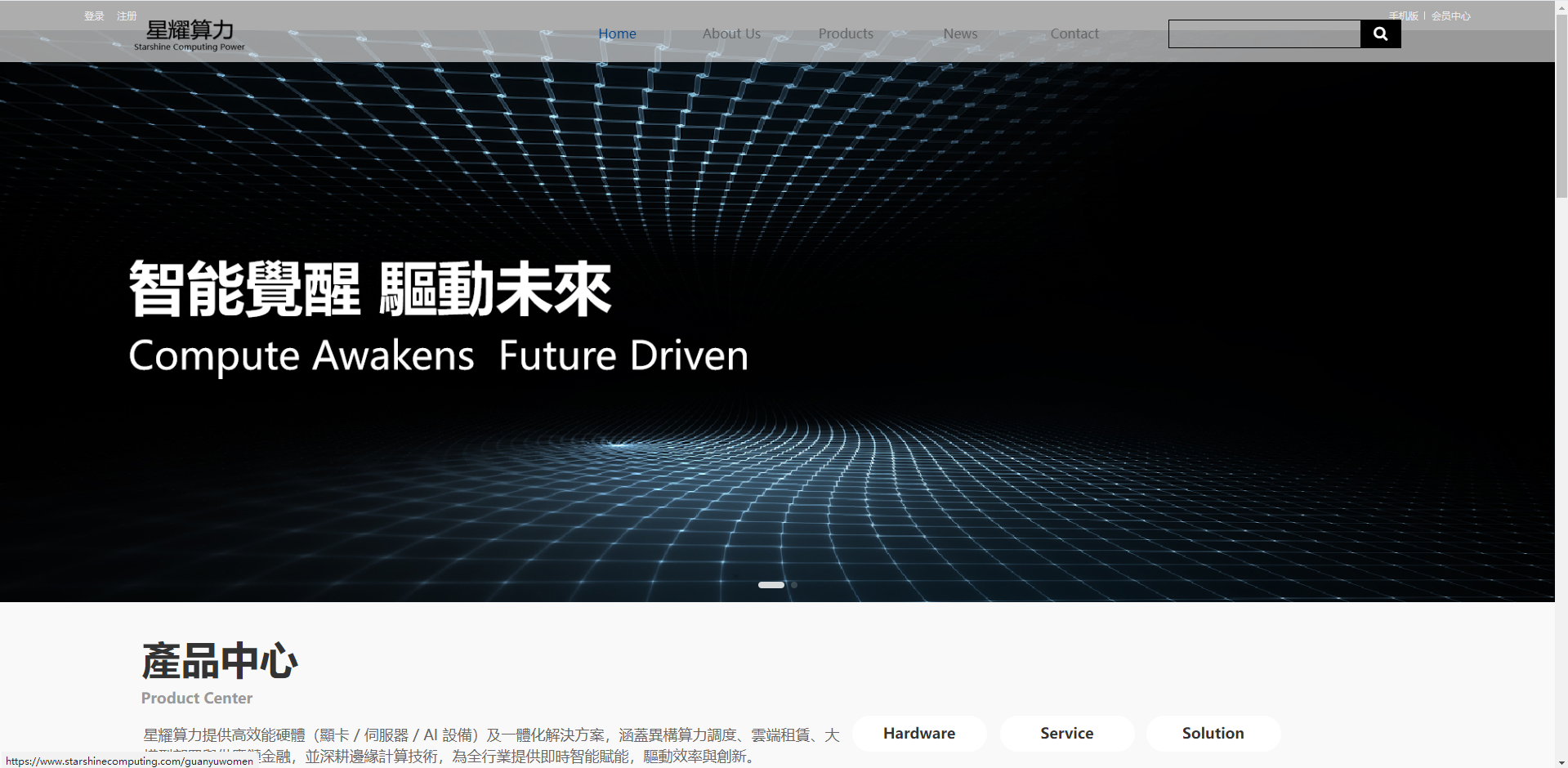This screenshot has height=768, width=1568.
Task: Click the 智能覺醒 驅動未來 banner headline
Action: click(x=370, y=288)
